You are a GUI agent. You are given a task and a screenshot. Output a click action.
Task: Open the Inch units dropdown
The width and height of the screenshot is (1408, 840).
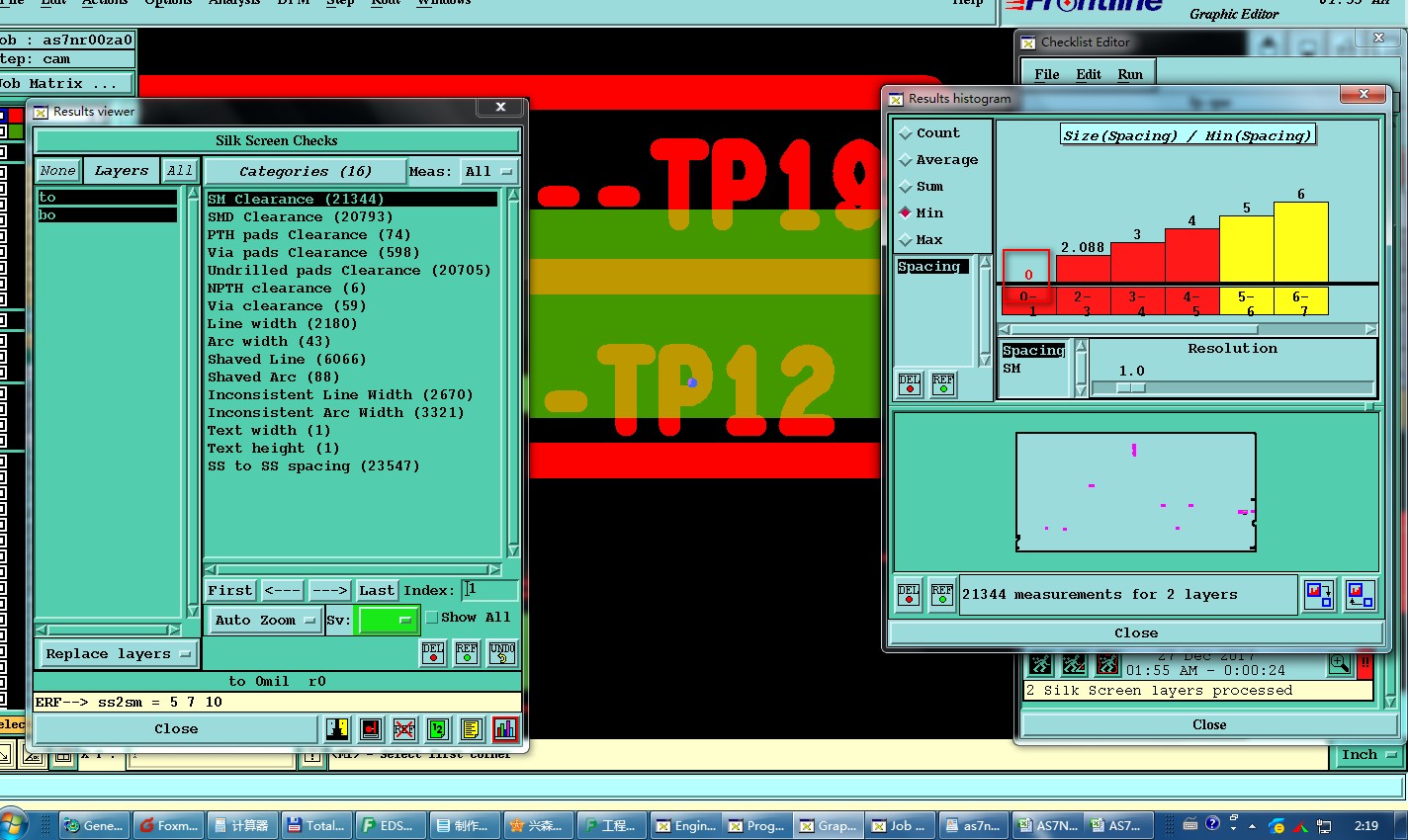[x=1368, y=755]
